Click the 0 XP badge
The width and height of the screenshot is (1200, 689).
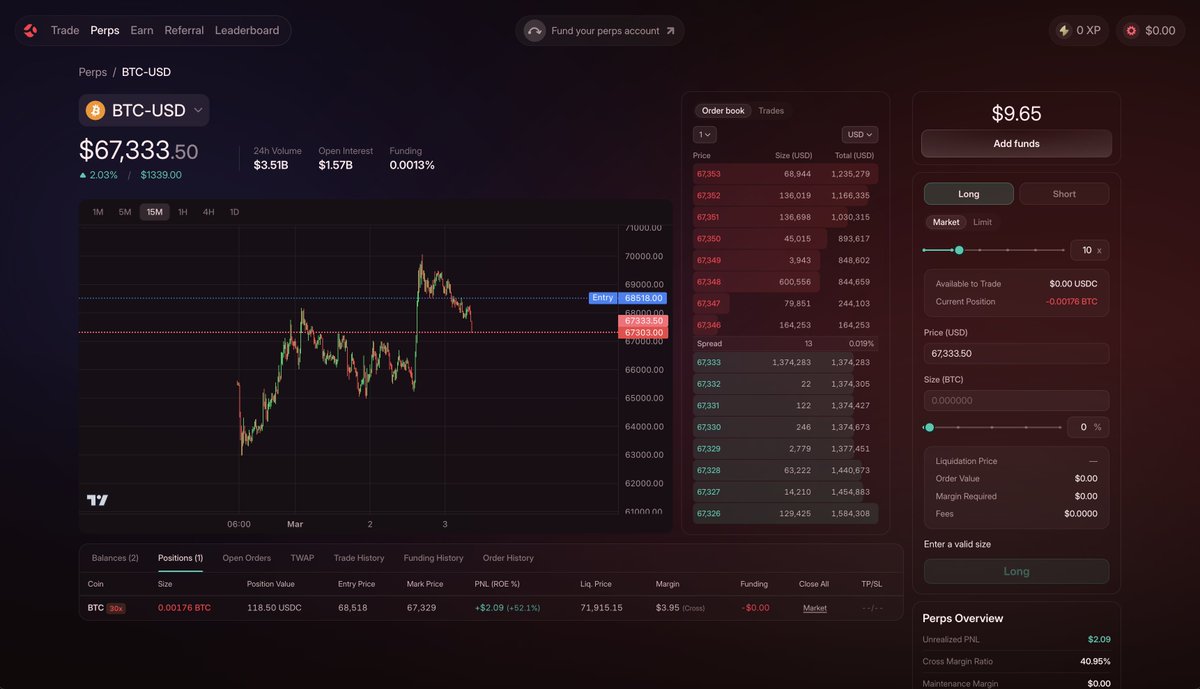coord(1078,31)
